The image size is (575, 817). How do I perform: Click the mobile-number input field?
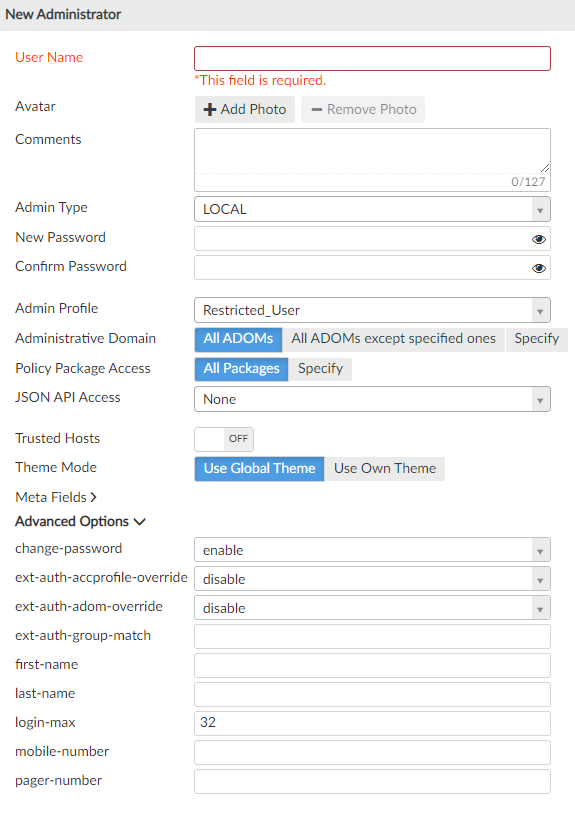372,752
